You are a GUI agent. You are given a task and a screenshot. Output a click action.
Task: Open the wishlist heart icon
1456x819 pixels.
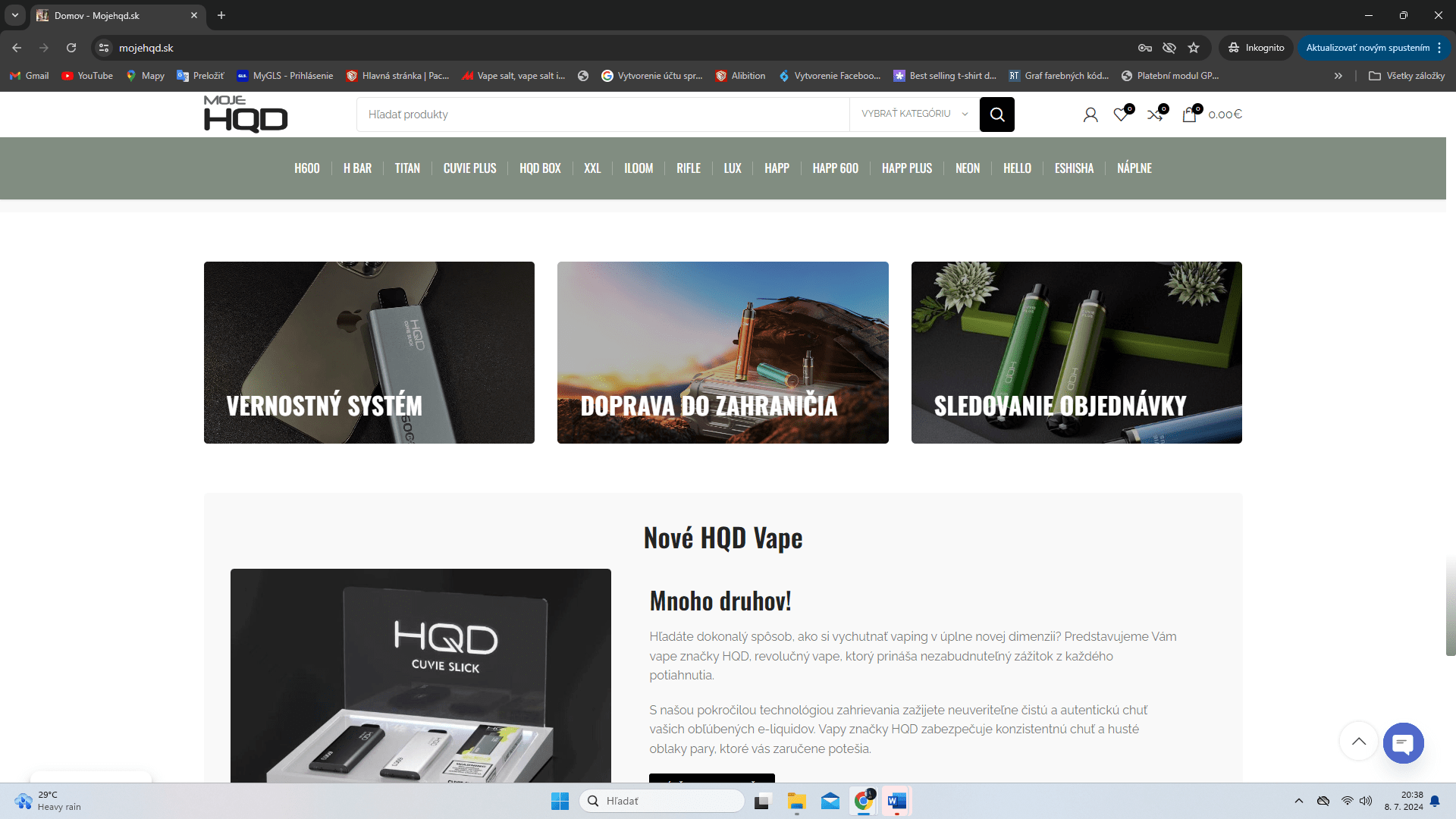tap(1121, 115)
